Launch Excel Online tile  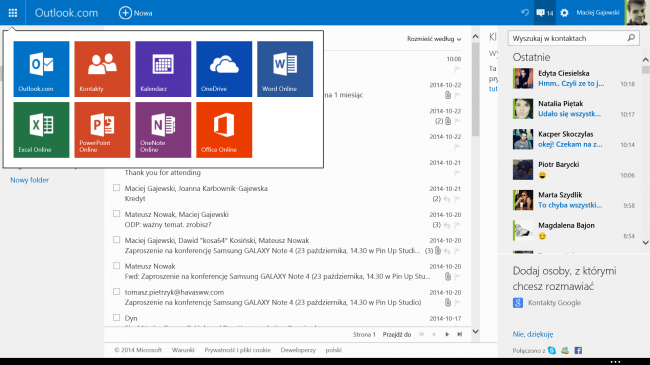pos(41,130)
